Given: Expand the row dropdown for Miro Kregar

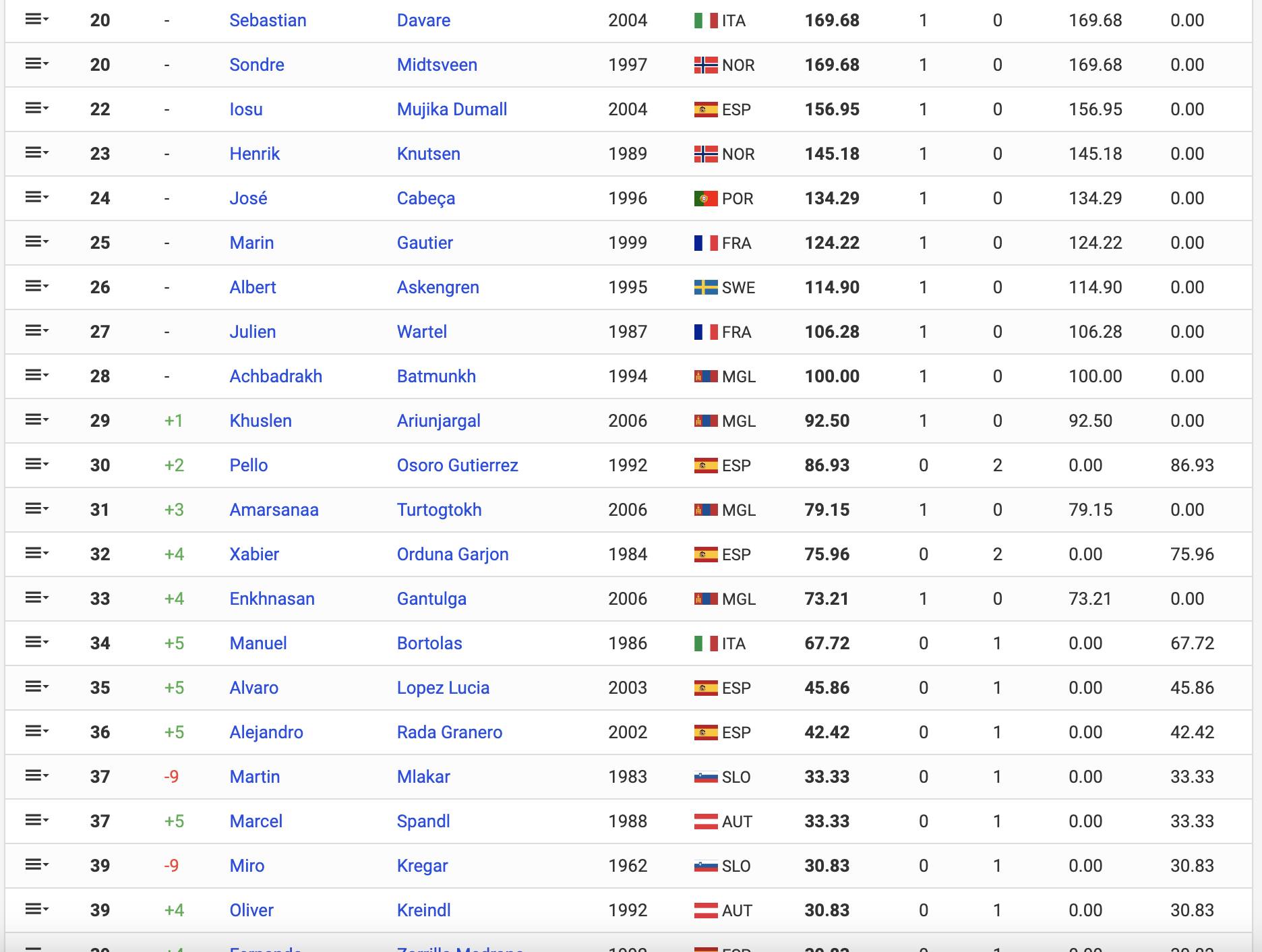Looking at the screenshot, I should [x=36, y=865].
